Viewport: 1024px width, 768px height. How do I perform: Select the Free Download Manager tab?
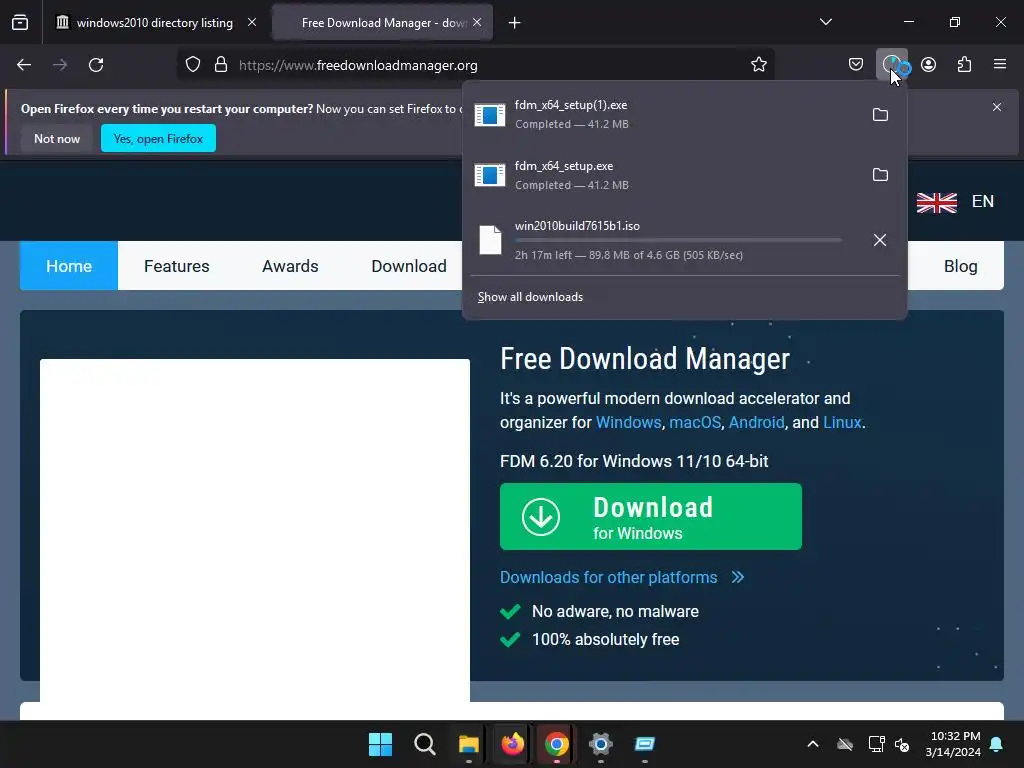pos(382,23)
